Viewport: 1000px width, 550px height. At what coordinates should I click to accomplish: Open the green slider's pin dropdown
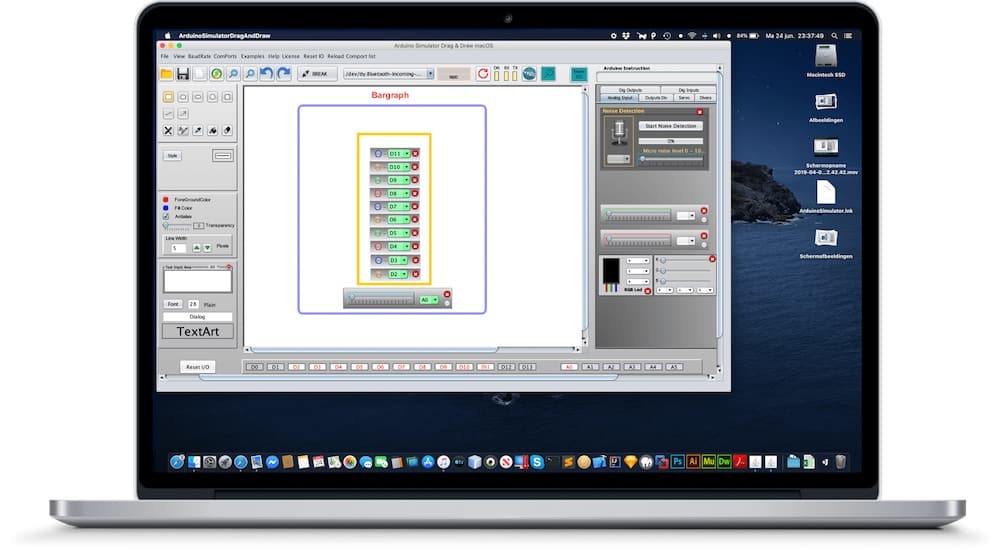(x=686, y=216)
